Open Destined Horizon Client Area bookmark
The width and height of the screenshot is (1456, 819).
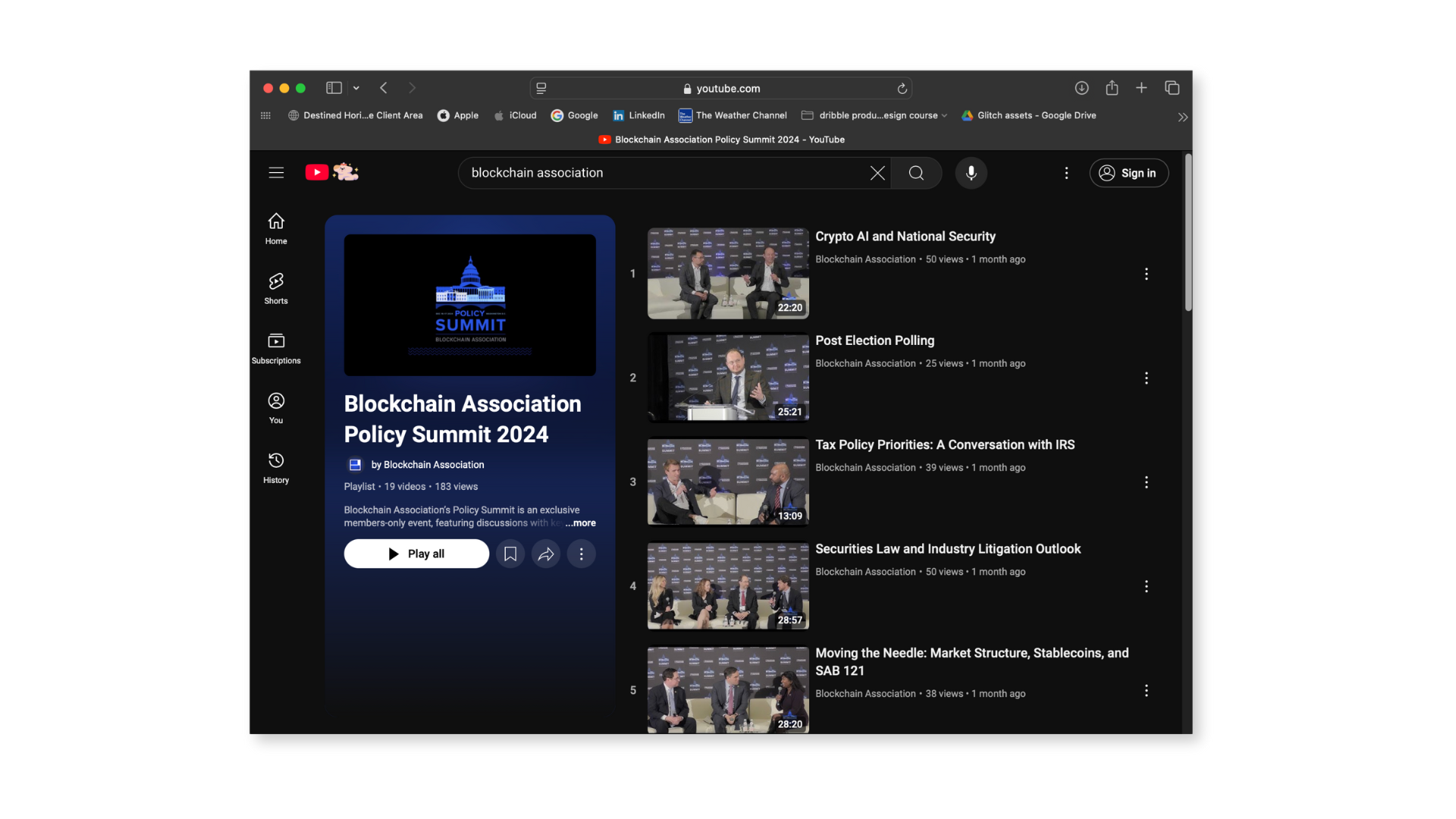(356, 115)
